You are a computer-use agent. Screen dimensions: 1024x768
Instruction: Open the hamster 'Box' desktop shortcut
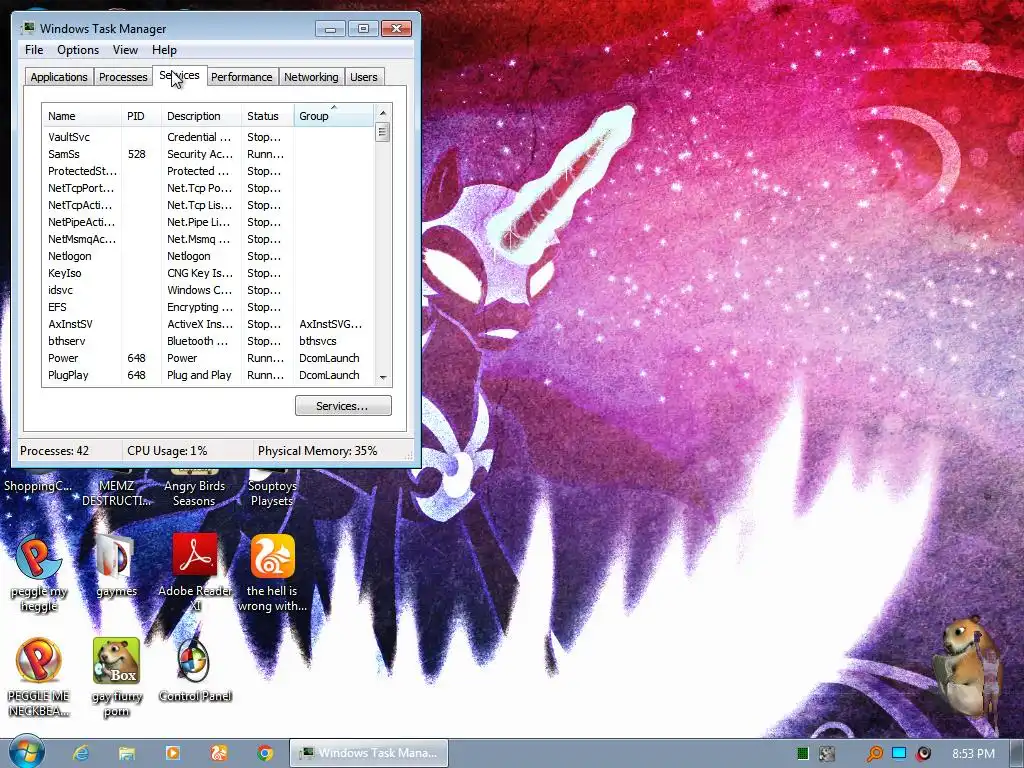pyautogui.click(x=116, y=677)
